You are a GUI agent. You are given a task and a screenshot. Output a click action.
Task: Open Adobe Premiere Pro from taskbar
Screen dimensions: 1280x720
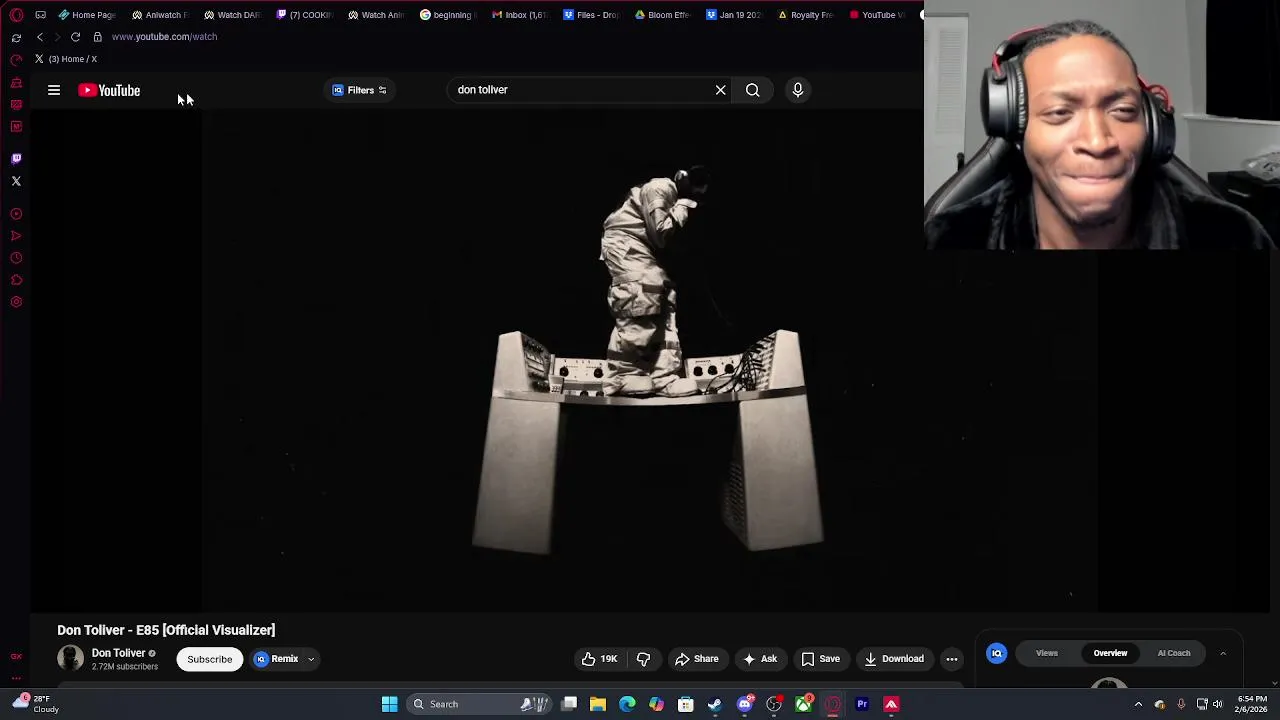coord(862,704)
